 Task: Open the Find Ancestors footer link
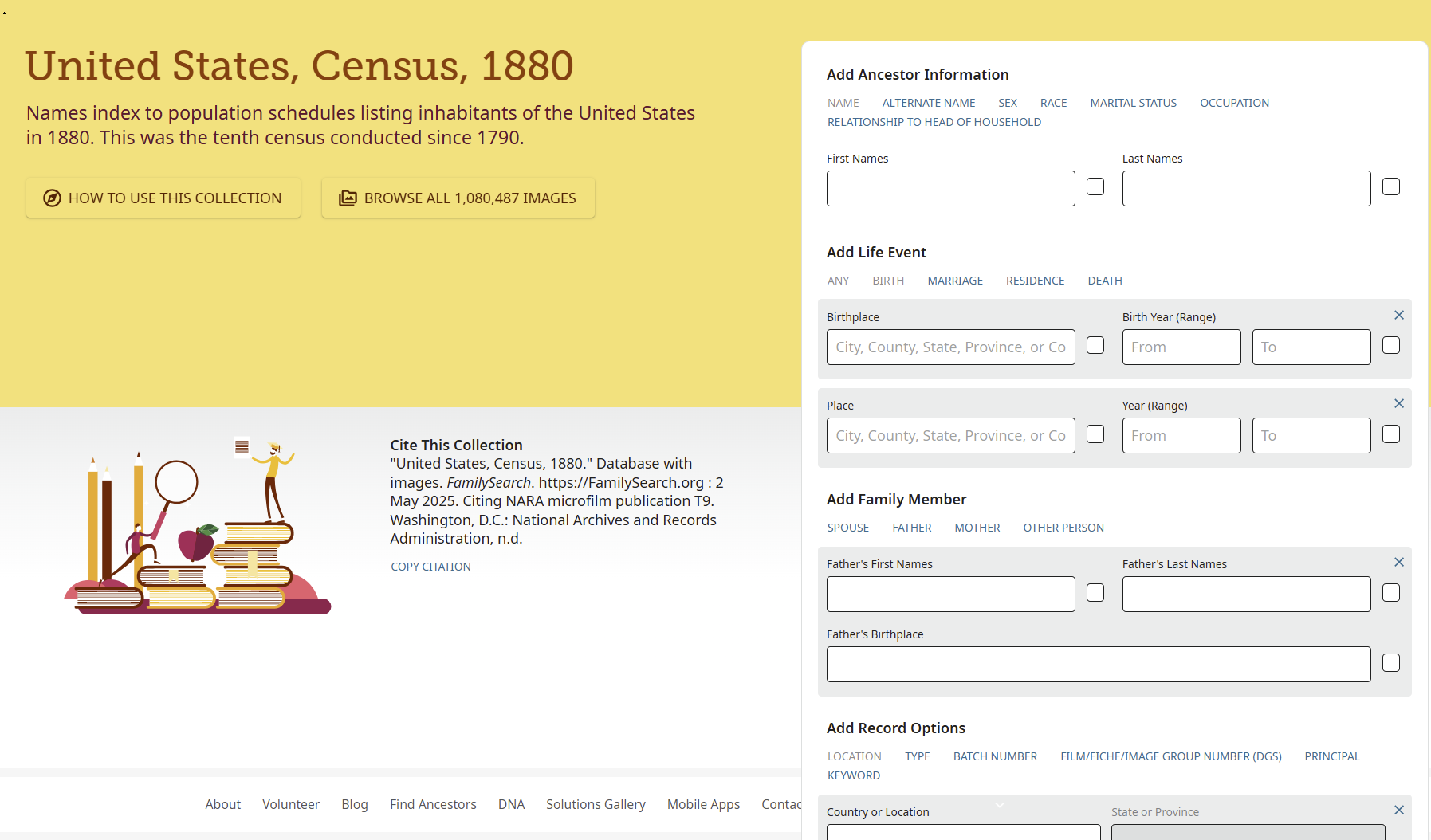[x=433, y=804]
